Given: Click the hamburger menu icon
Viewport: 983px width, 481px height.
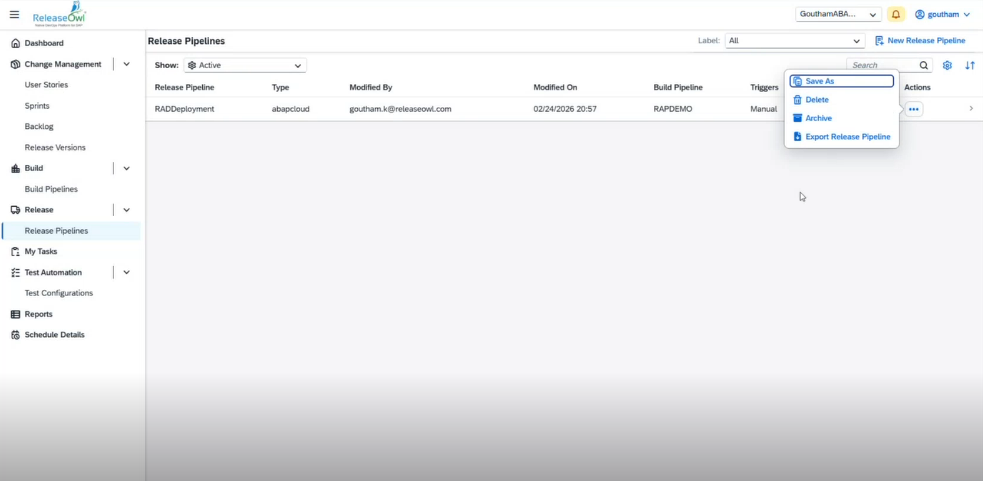Looking at the screenshot, I should tap(14, 14).
